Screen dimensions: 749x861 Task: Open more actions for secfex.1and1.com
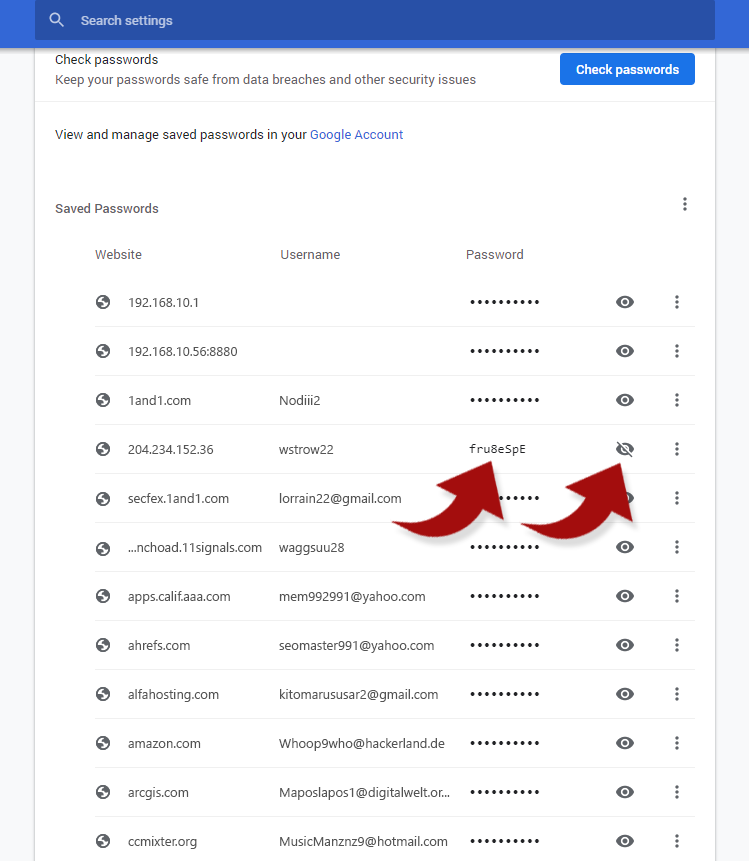coord(677,498)
